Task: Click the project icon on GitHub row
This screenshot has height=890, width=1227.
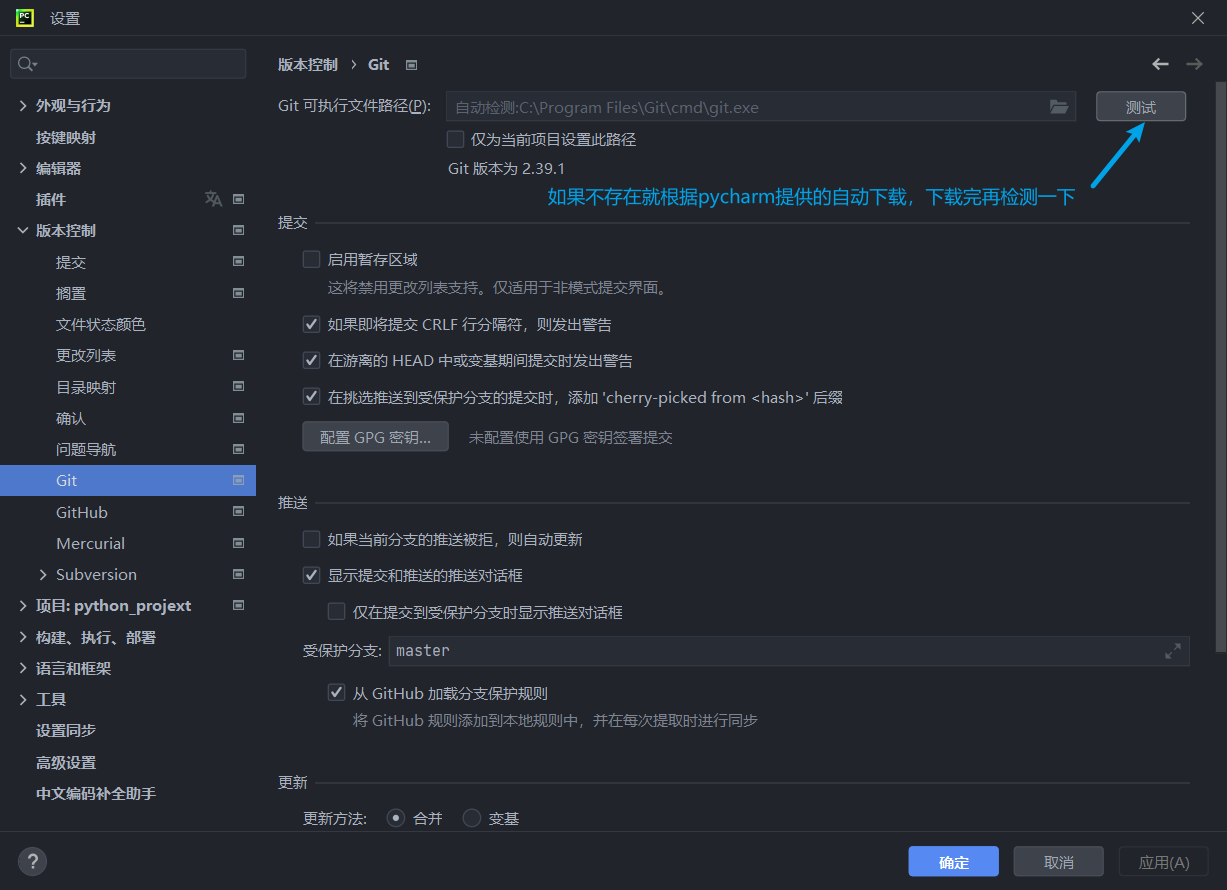Action: click(x=238, y=512)
